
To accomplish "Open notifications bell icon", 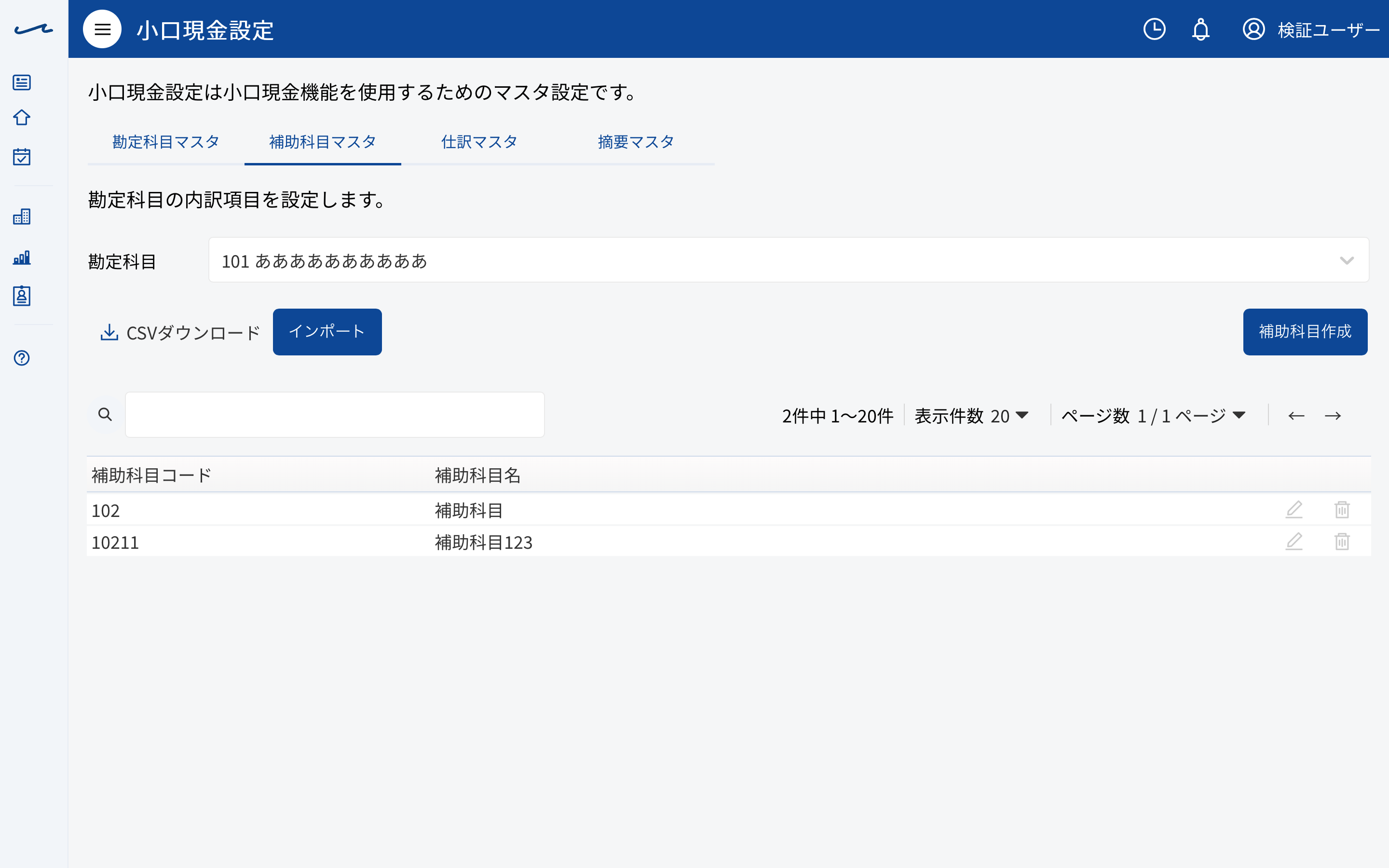I will (1201, 29).
